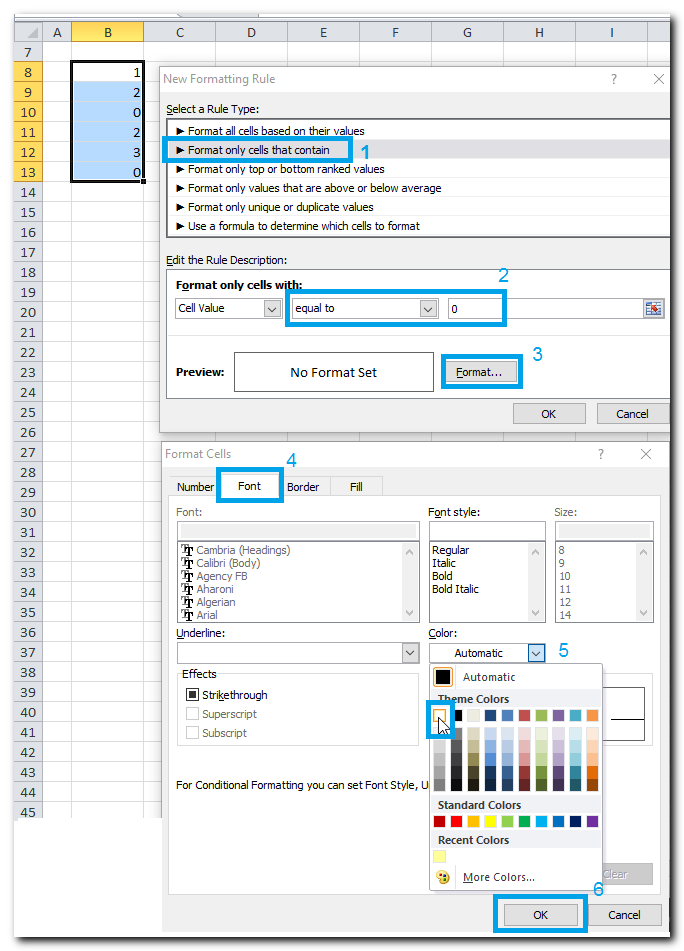Enable the Superscript checkbox

click(193, 714)
